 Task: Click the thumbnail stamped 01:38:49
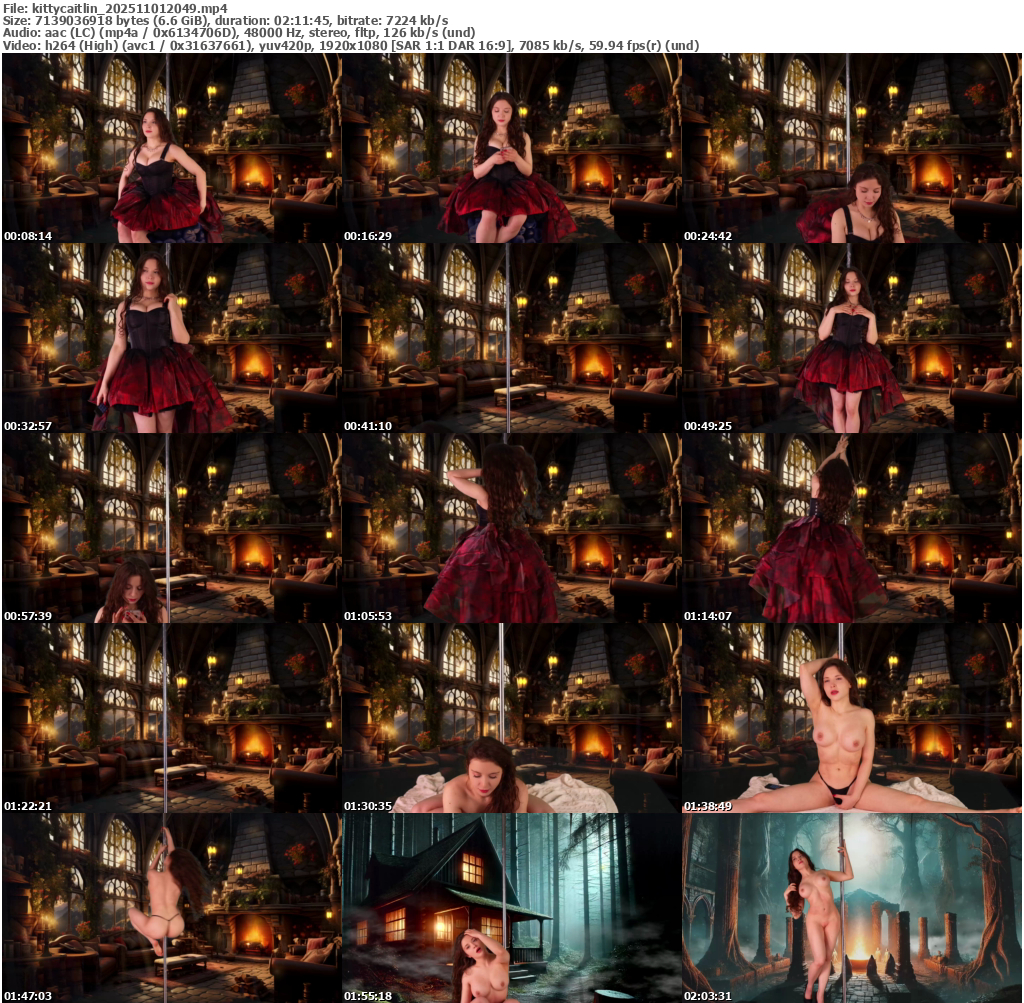(x=851, y=718)
